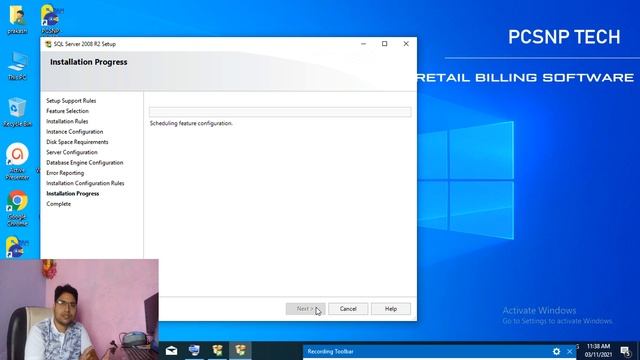The image size is (640, 360).
Task: Minimize the SQL Server Setup window
Action: (x=363, y=44)
